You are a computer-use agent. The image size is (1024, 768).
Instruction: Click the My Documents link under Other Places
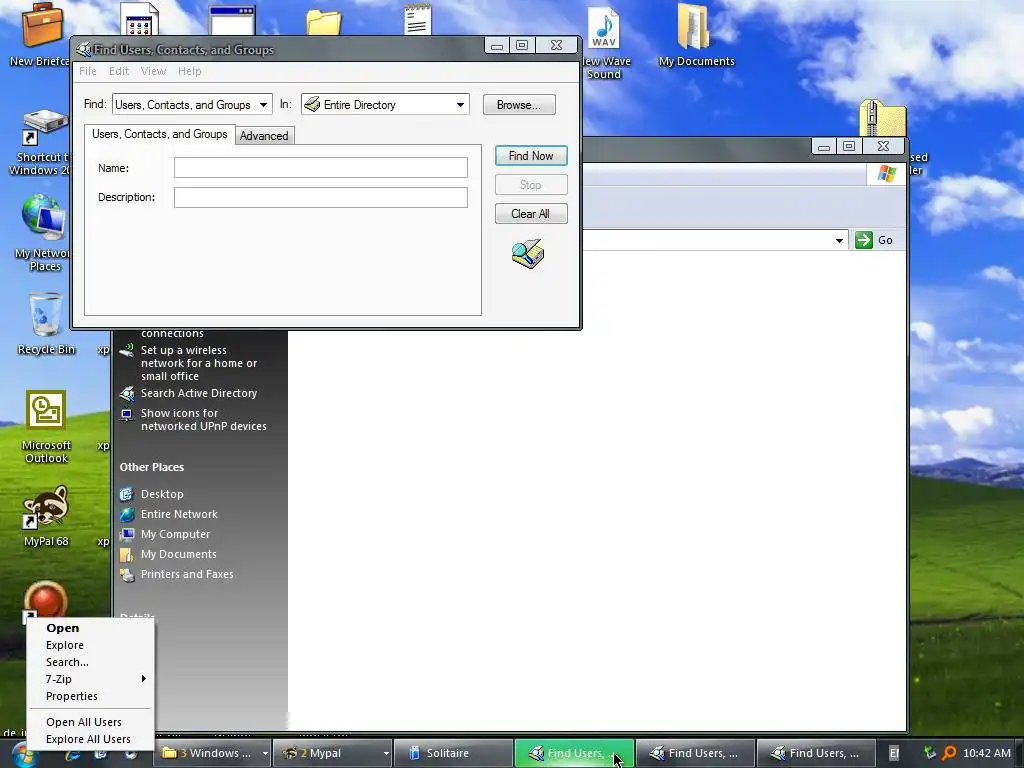178,554
